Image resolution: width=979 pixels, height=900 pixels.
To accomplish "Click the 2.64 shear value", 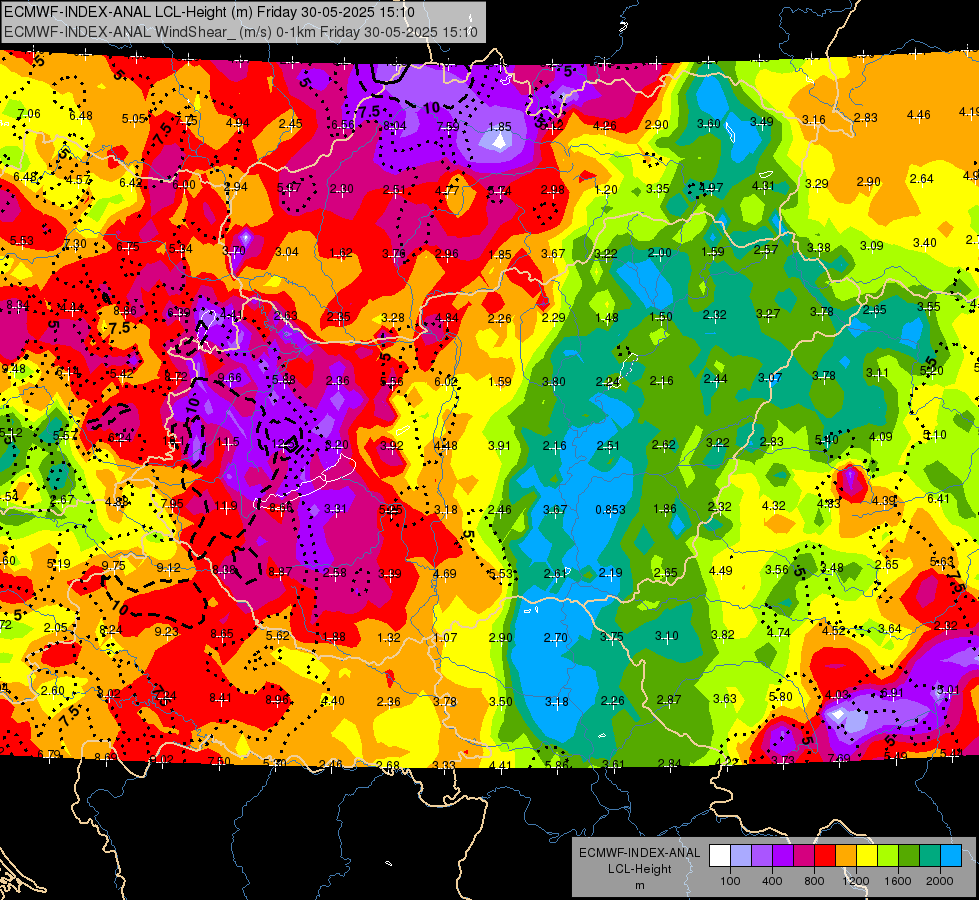I will tap(922, 179).
